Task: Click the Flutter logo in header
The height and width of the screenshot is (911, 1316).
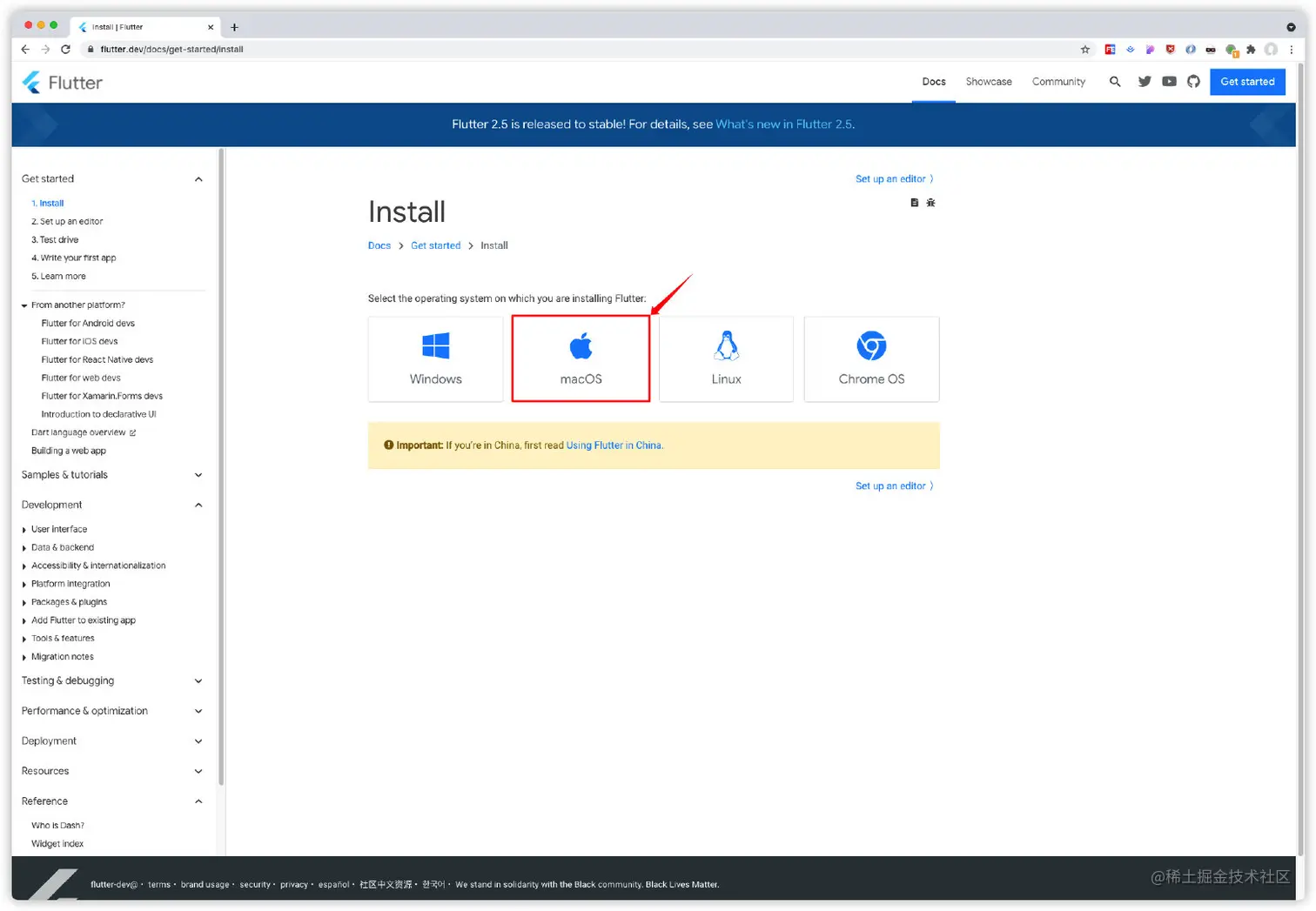Action: (x=62, y=83)
